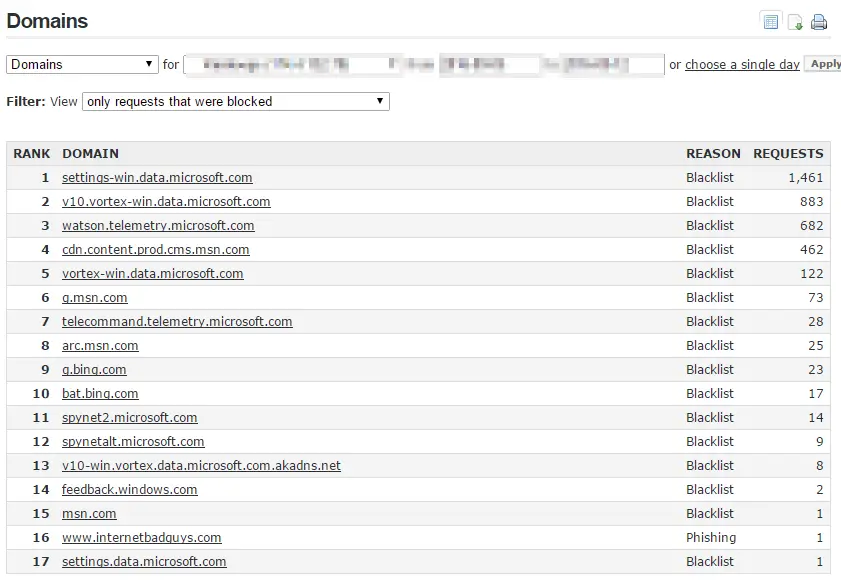Open spynet2.microsoft.com link

(x=130, y=417)
